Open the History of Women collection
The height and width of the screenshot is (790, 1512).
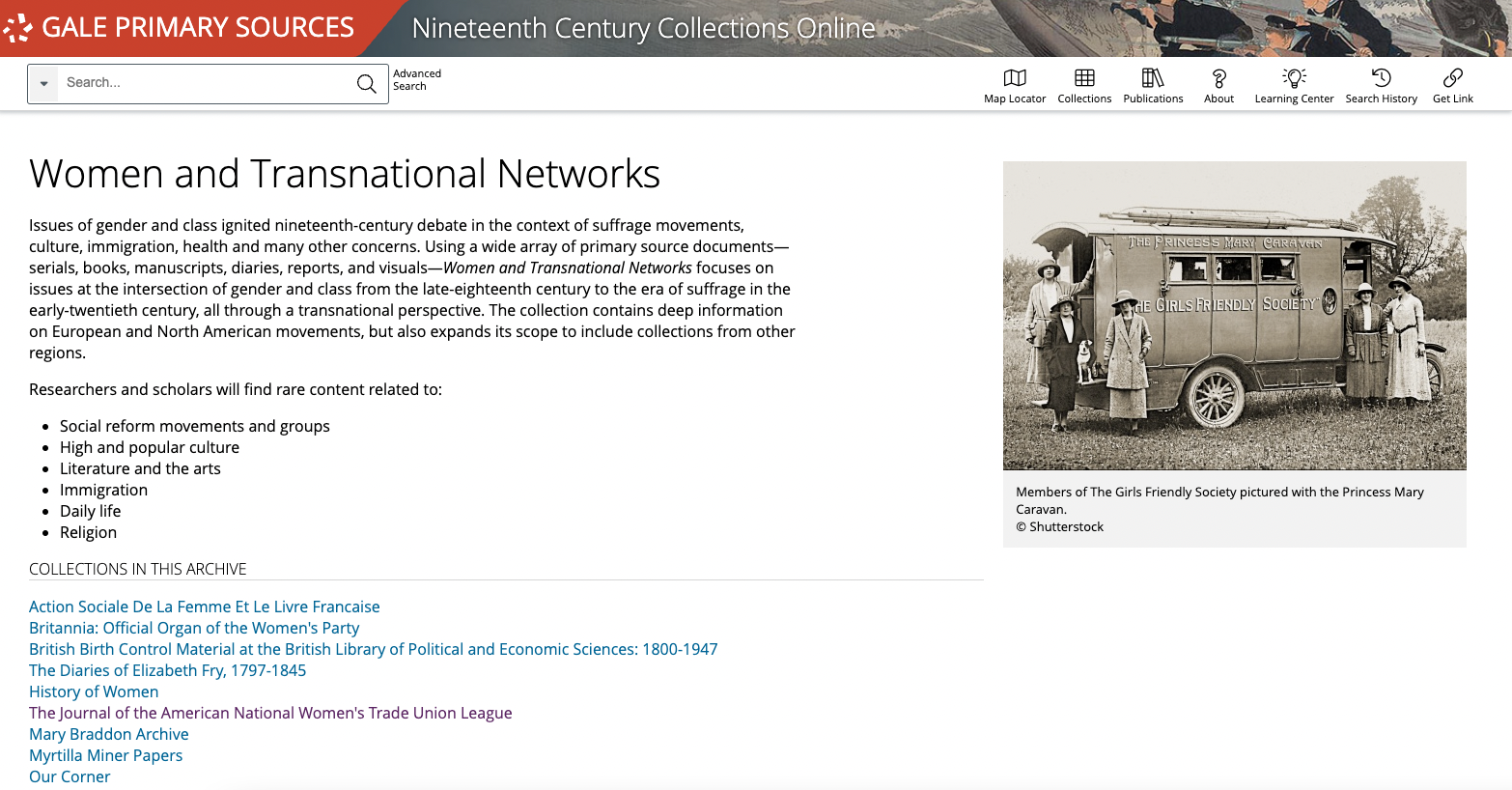click(94, 691)
